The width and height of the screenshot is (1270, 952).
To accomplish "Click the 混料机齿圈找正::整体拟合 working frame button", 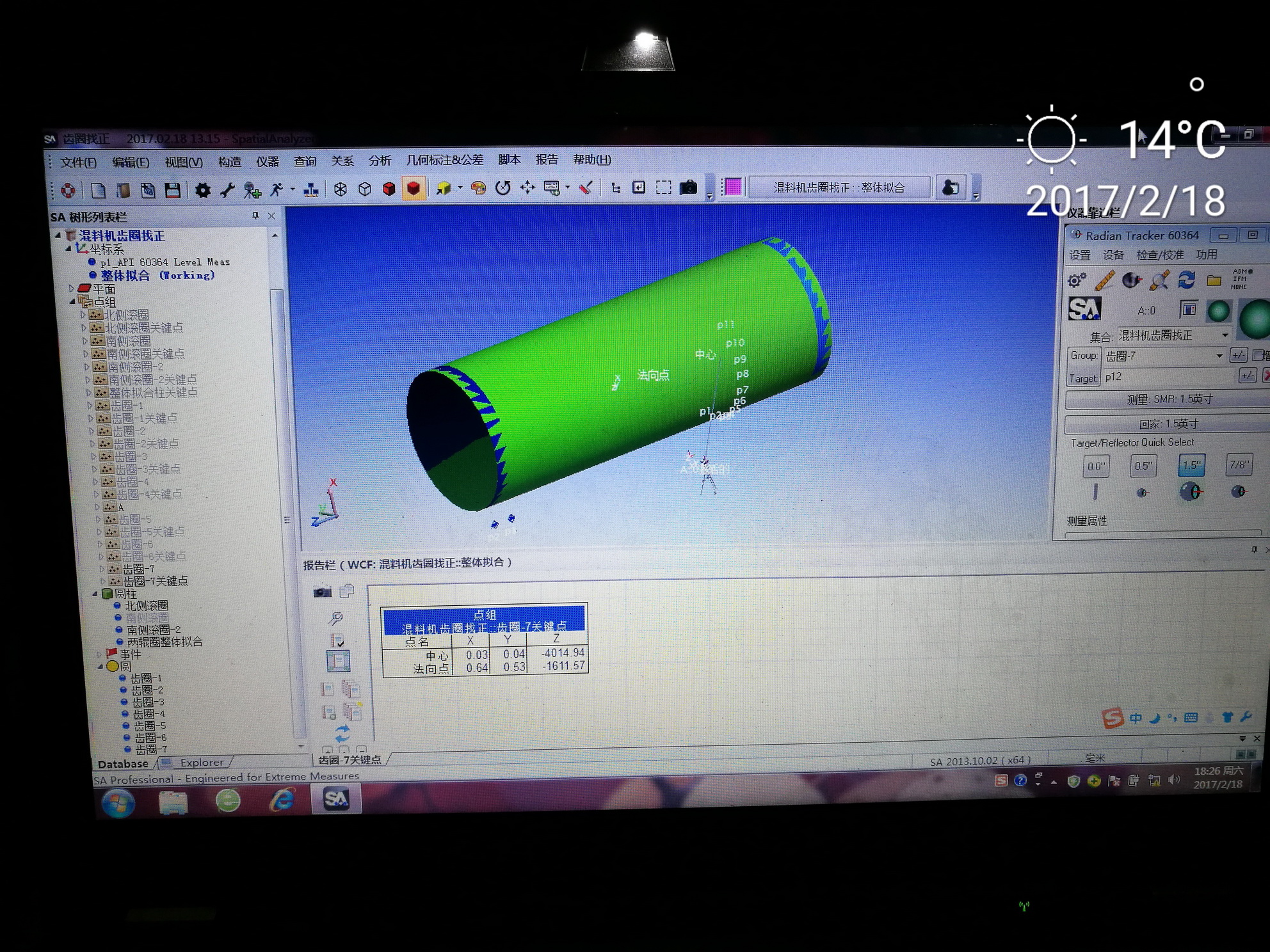I will (839, 187).
